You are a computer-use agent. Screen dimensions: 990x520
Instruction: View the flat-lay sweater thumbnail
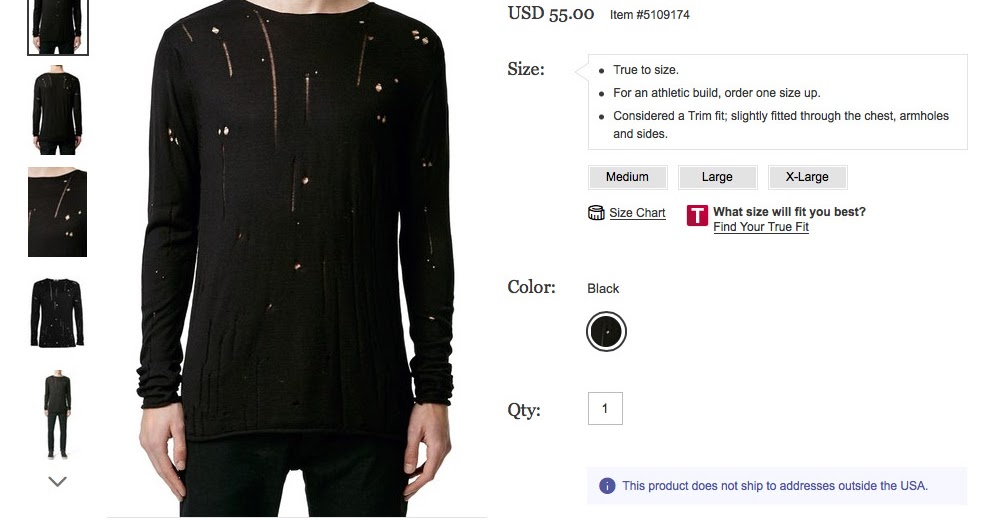click(x=57, y=313)
